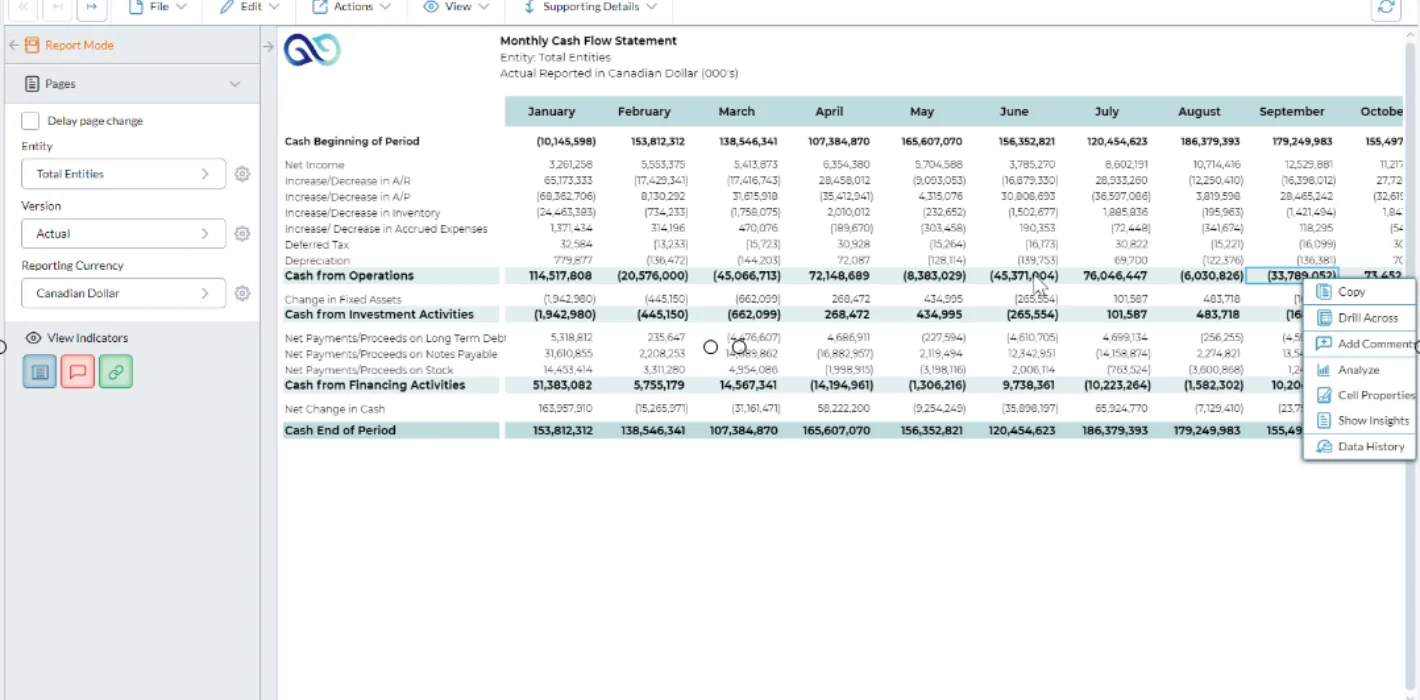Enable the Delay page change checkbox

point(31,121)
